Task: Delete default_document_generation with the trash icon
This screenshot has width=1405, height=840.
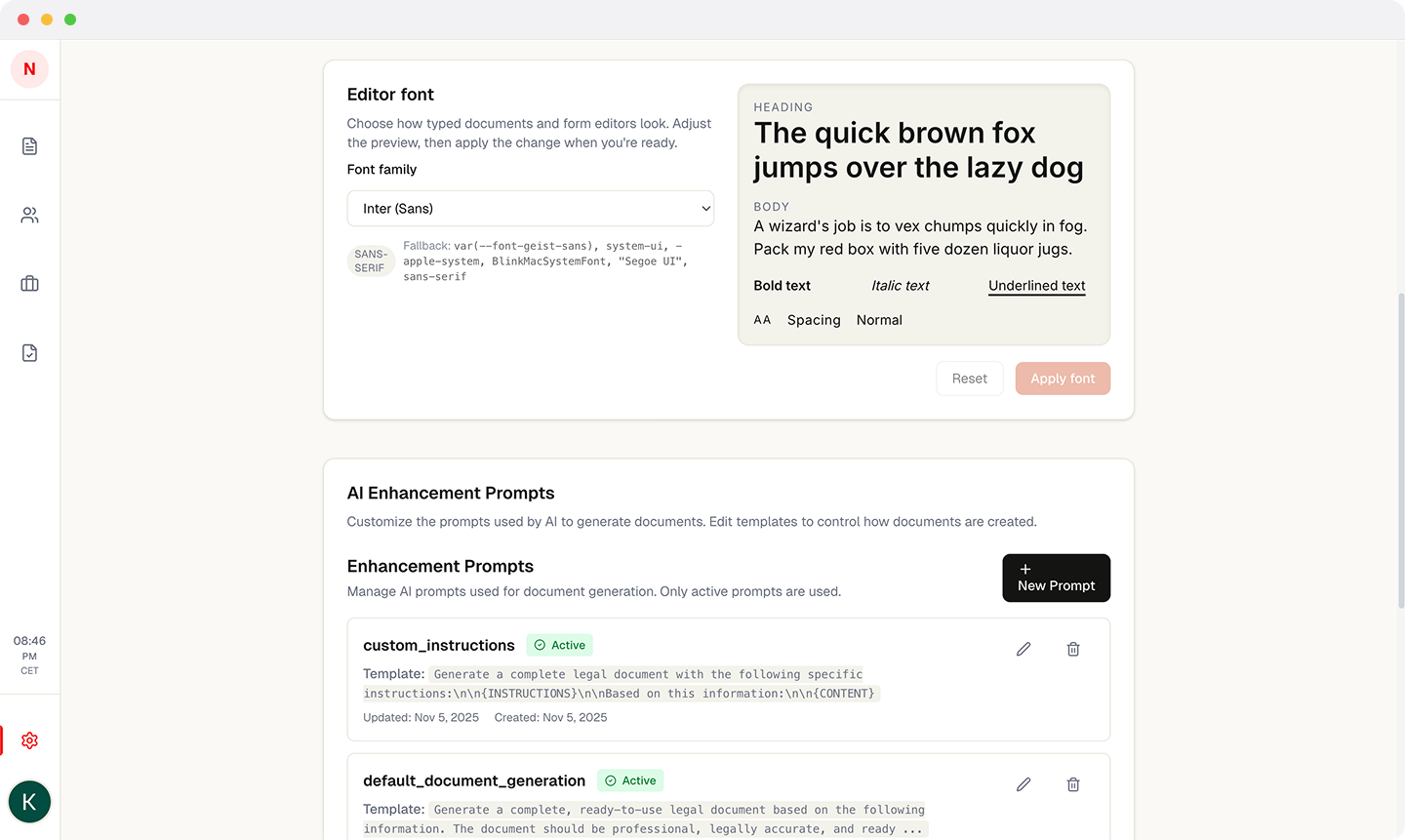Action: pyautogui.click(x=1073, y=783)
